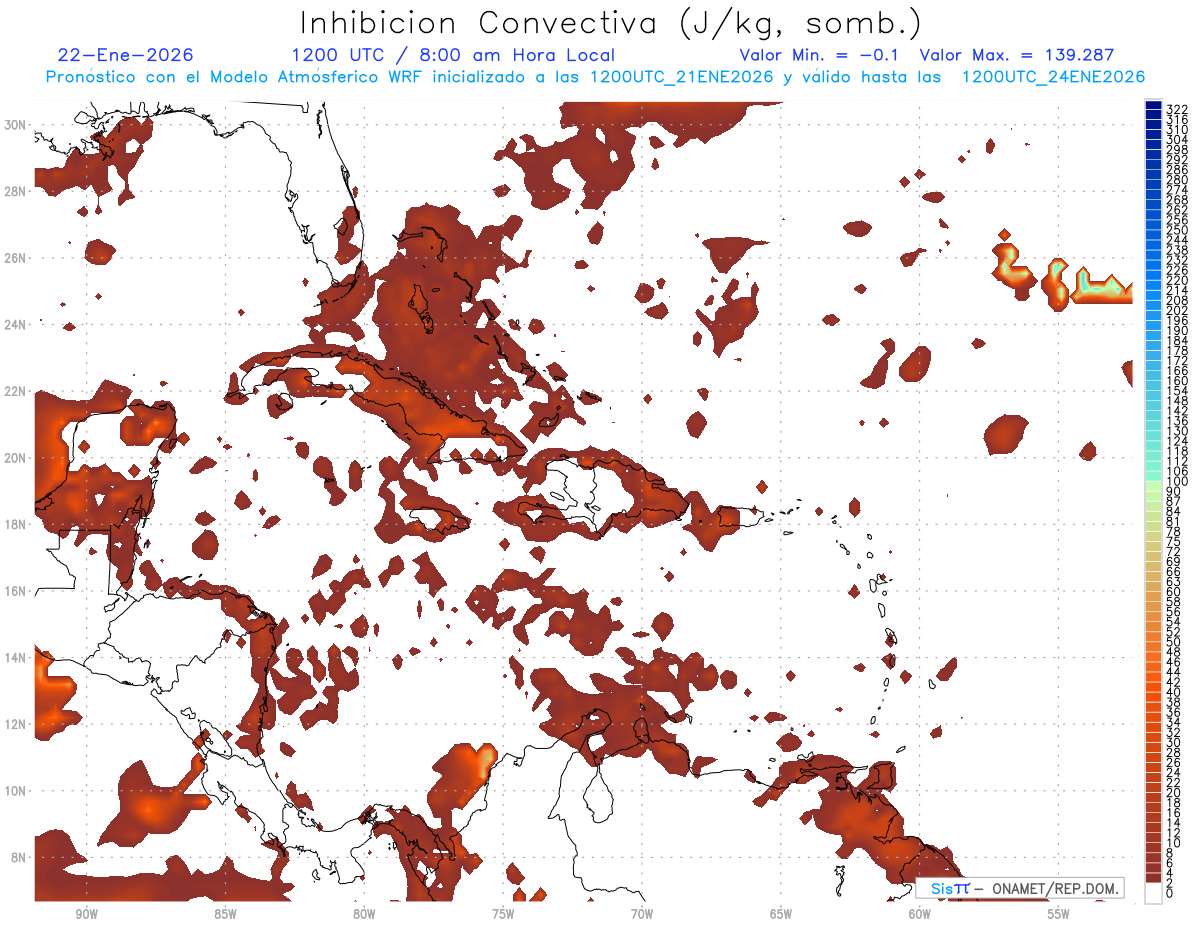The image size is (1200, 927).
Task: Click the "Valor Max. = 139.287" text
Action: (1017, 55)
